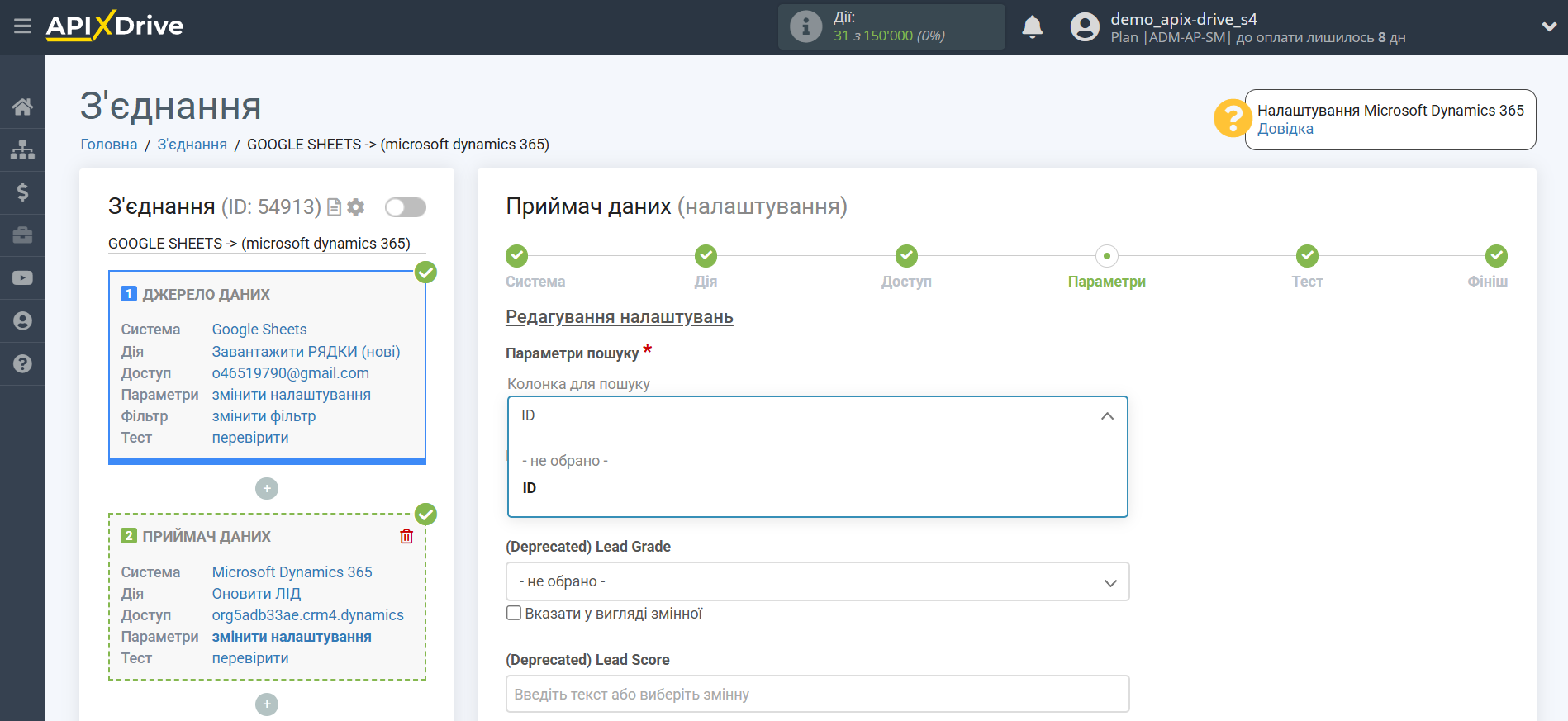Open the notifications bell

[1032, 27]
